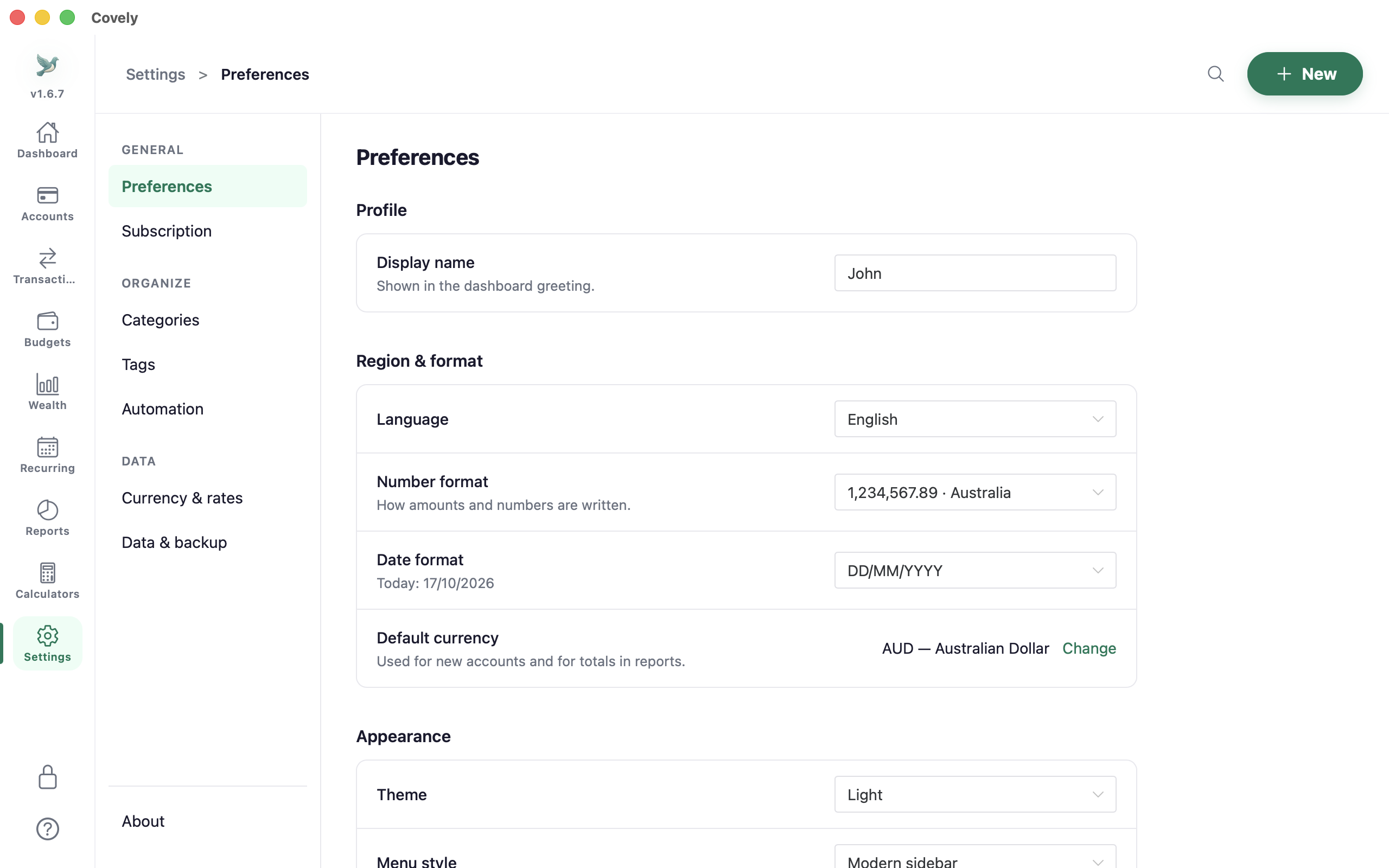Go back to Settings breadcrumb
1389x868 pixels.
[156, 74]
